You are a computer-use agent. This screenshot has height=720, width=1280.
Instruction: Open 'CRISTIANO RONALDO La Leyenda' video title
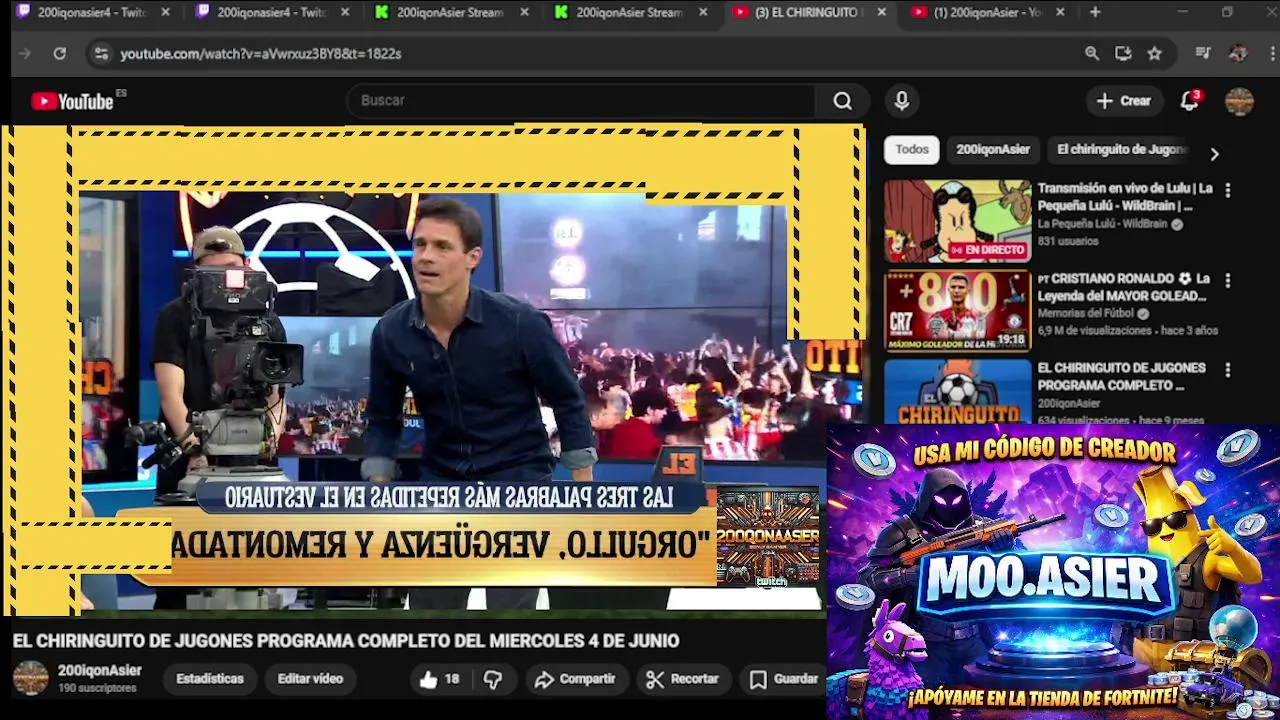[x=1123, y=287]
